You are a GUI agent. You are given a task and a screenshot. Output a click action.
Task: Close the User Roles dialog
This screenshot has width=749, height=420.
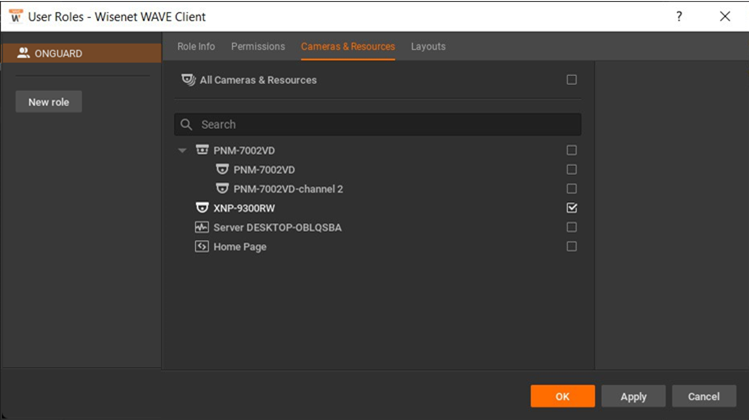(x=725, y=16)
